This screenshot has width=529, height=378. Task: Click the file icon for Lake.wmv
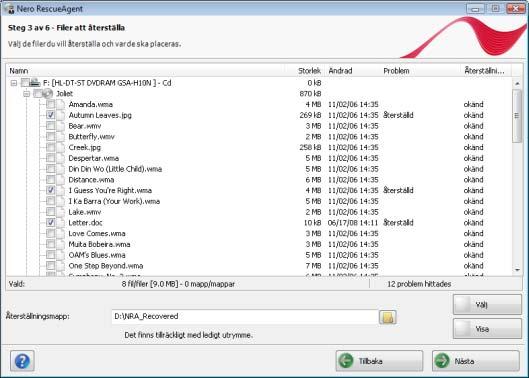pyautogui.click(x=60, y=212)
